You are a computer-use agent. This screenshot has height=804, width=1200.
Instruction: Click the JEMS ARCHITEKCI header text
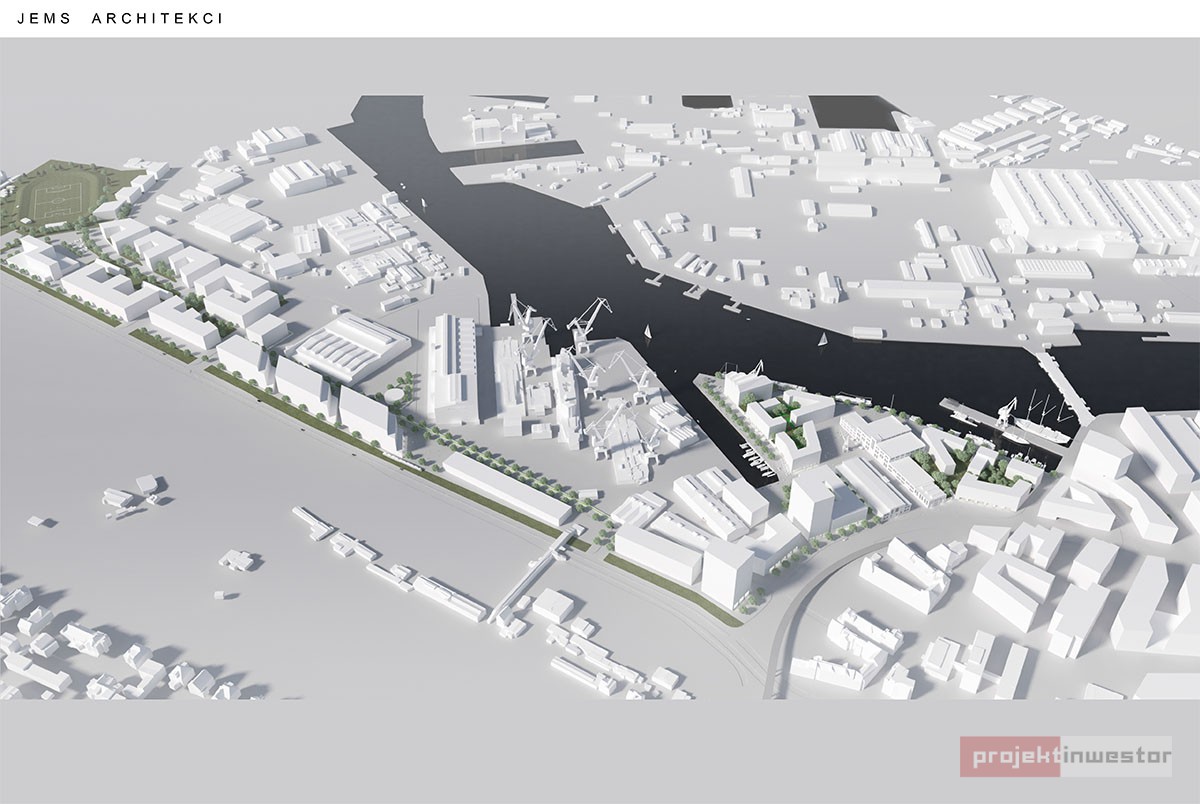click(112, 18)
